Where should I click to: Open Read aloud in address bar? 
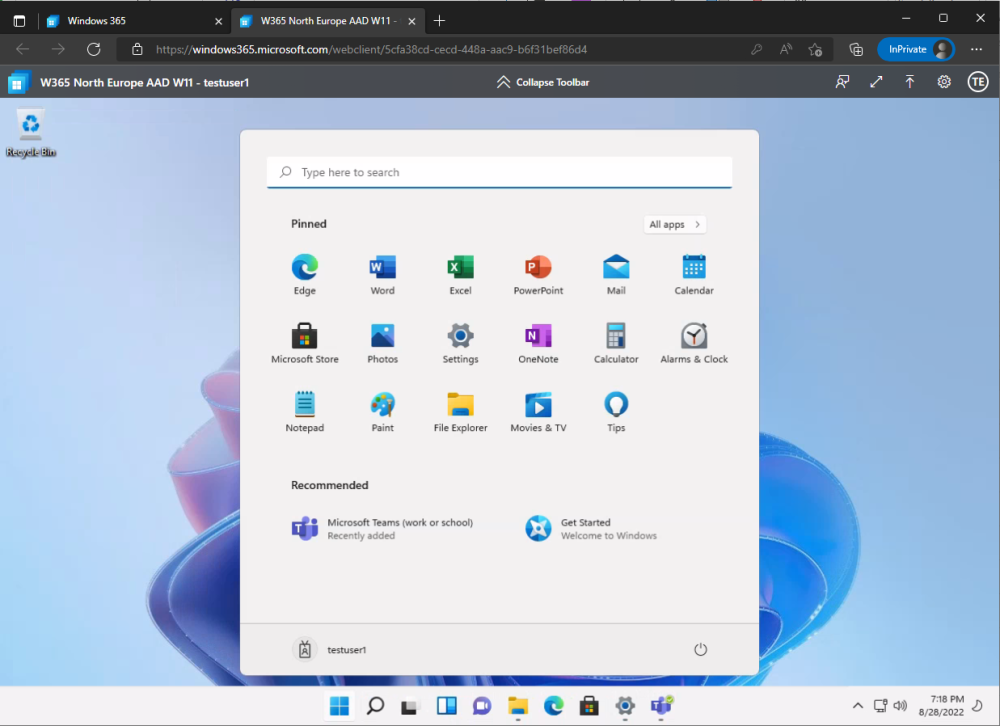click(x=786, y=49)
